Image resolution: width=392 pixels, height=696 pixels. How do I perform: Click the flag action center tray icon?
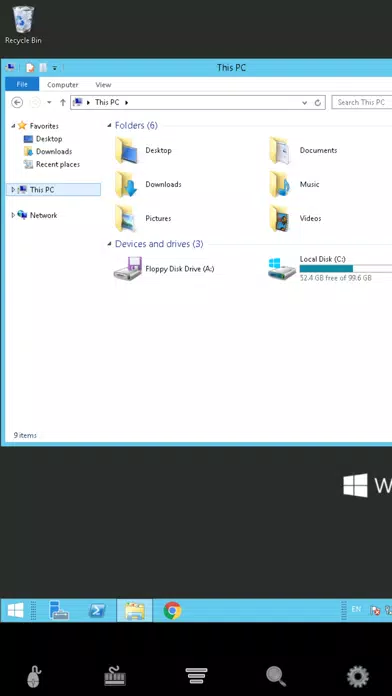tap(375, 610)
